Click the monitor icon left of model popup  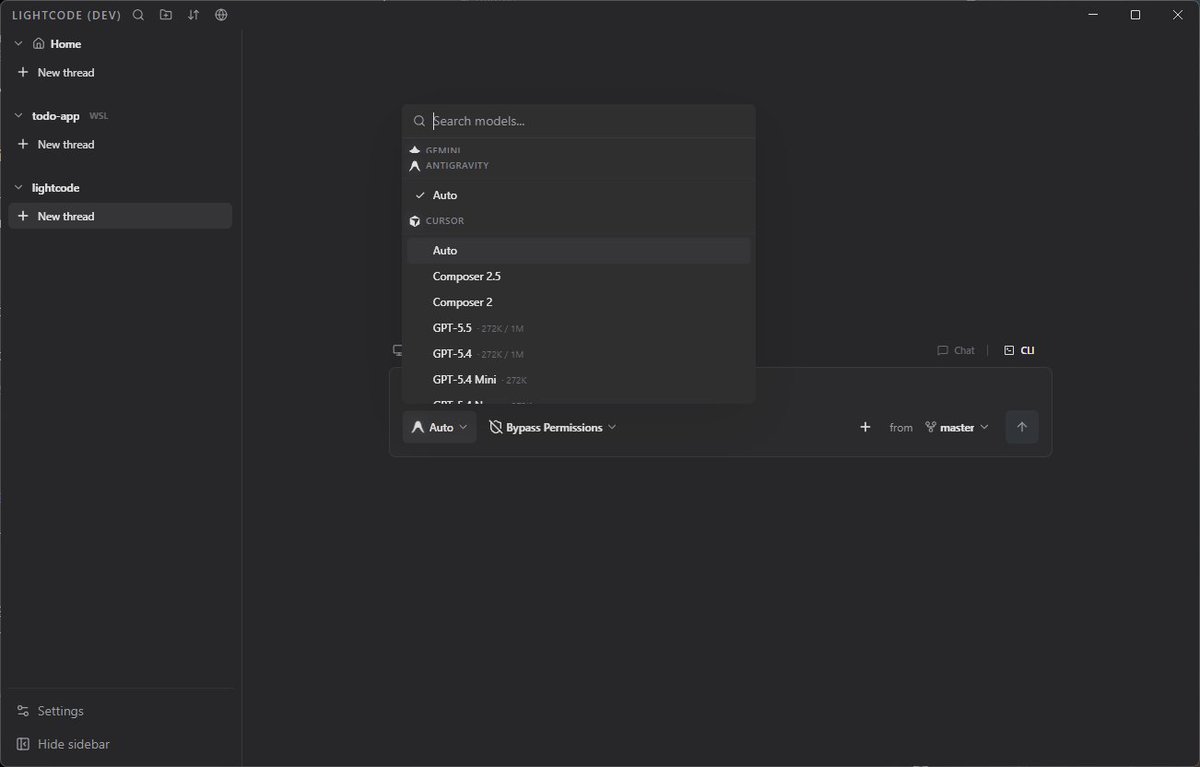pos(397,351)
